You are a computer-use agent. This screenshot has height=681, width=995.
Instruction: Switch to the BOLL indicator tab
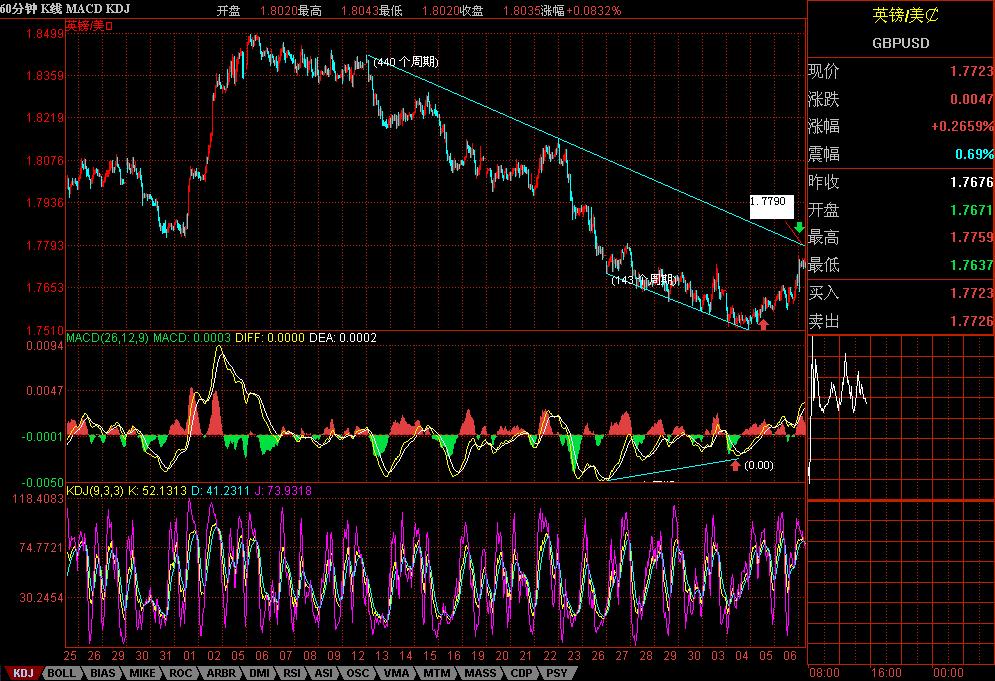coord(62,674)
